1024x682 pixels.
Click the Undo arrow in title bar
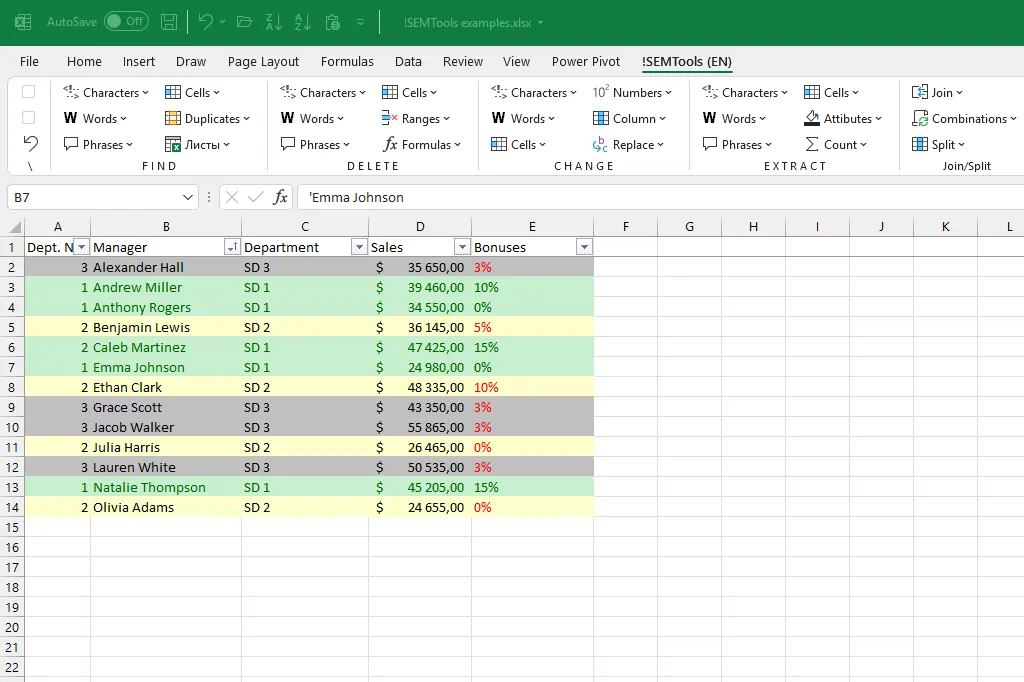(205, 22)
